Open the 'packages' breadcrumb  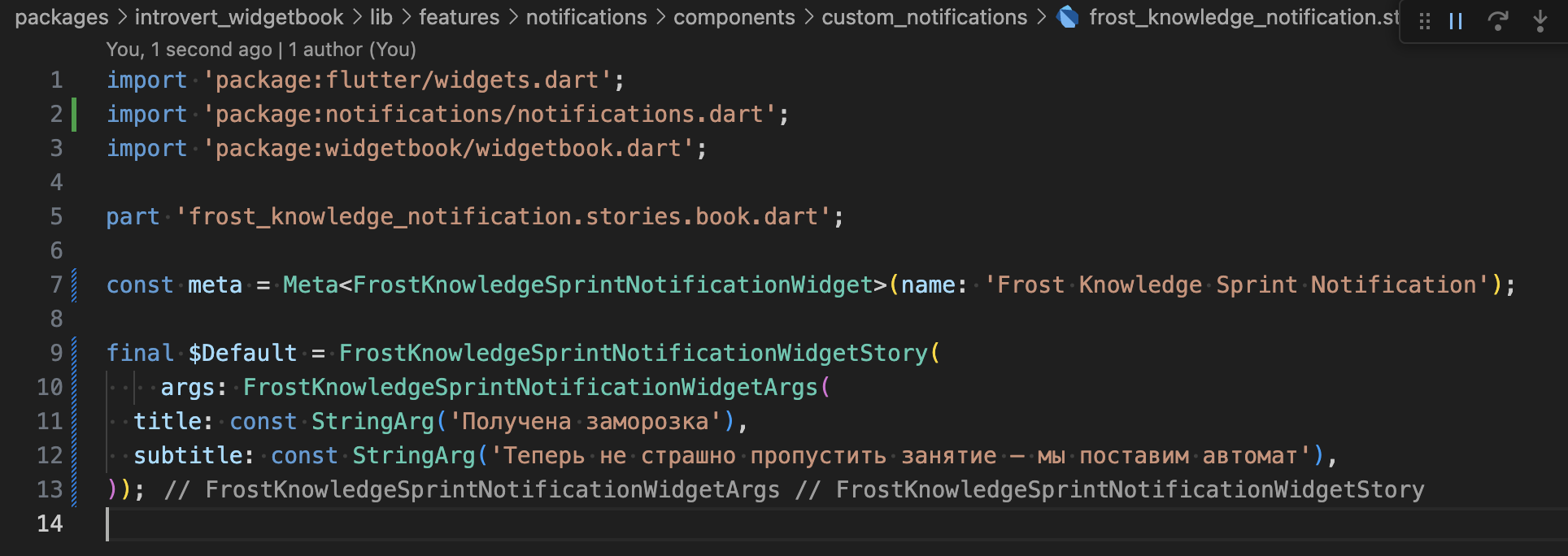62,17
